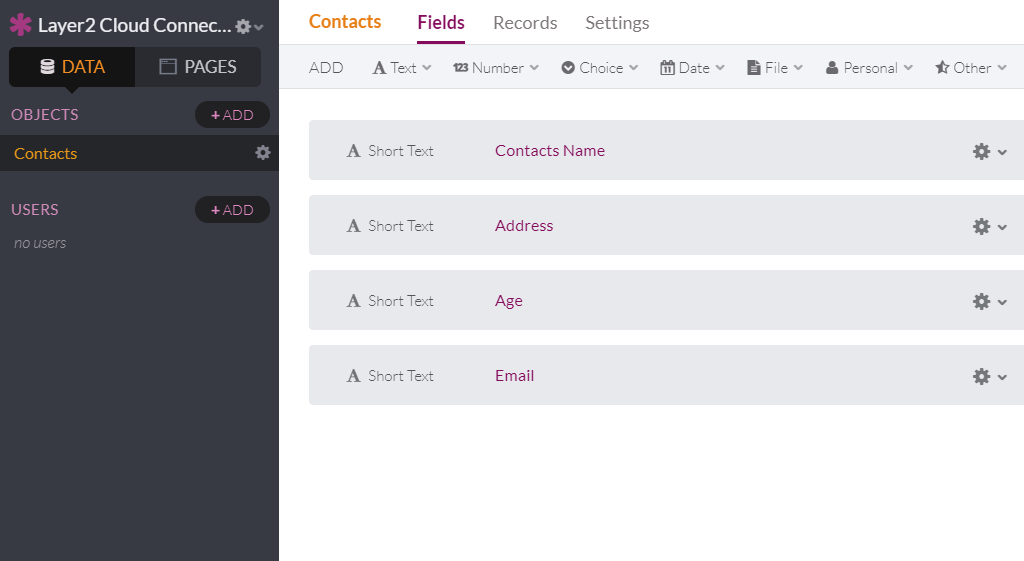Click Short Text icon in Email row
The width and height of the screenshot is (1024, 561).
point(353,376)
